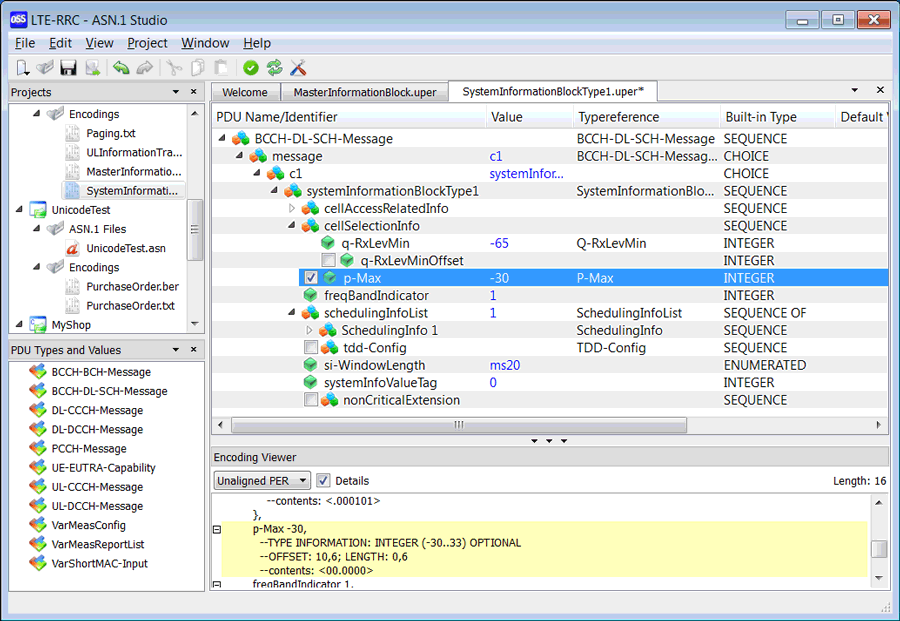Select PurchaseOrder.ber in Projects tree
The height and width of the screenshot is (621, 900).
tap(133, 286)
